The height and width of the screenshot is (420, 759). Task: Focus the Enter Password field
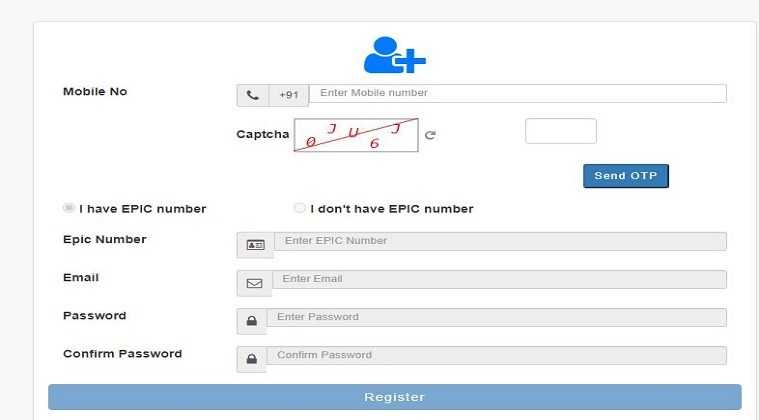point(497,317)
